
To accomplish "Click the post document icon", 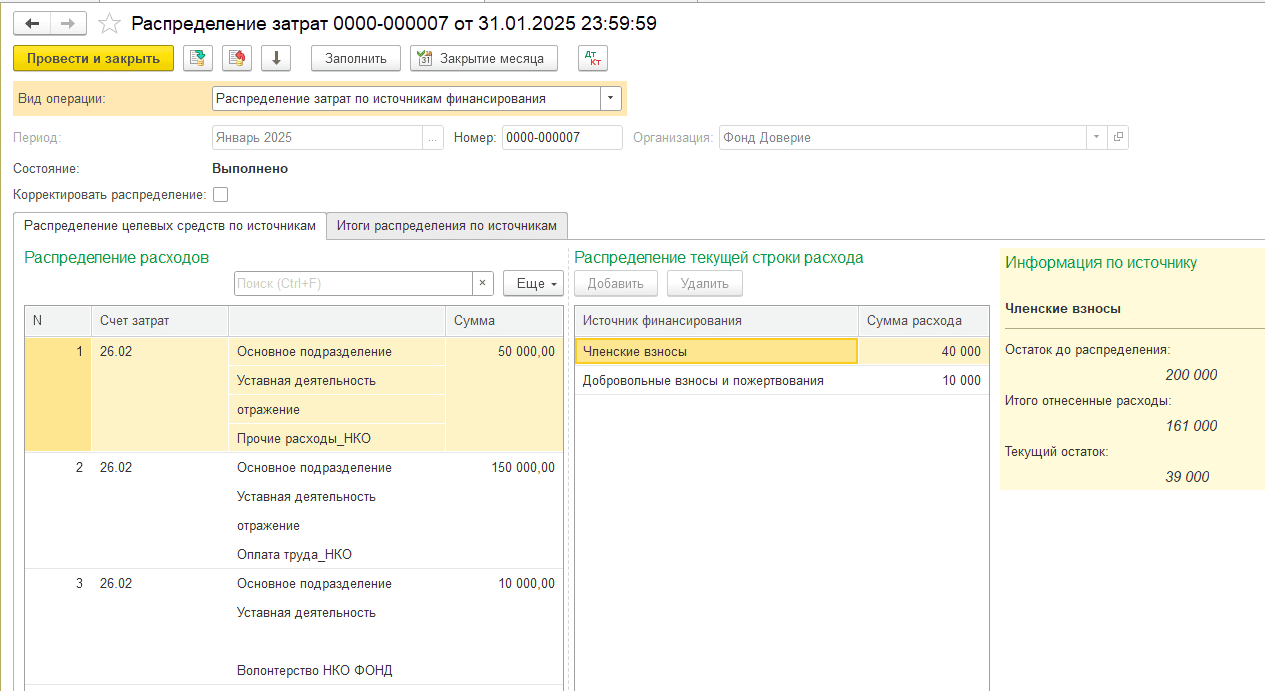I will click(198, 58).
